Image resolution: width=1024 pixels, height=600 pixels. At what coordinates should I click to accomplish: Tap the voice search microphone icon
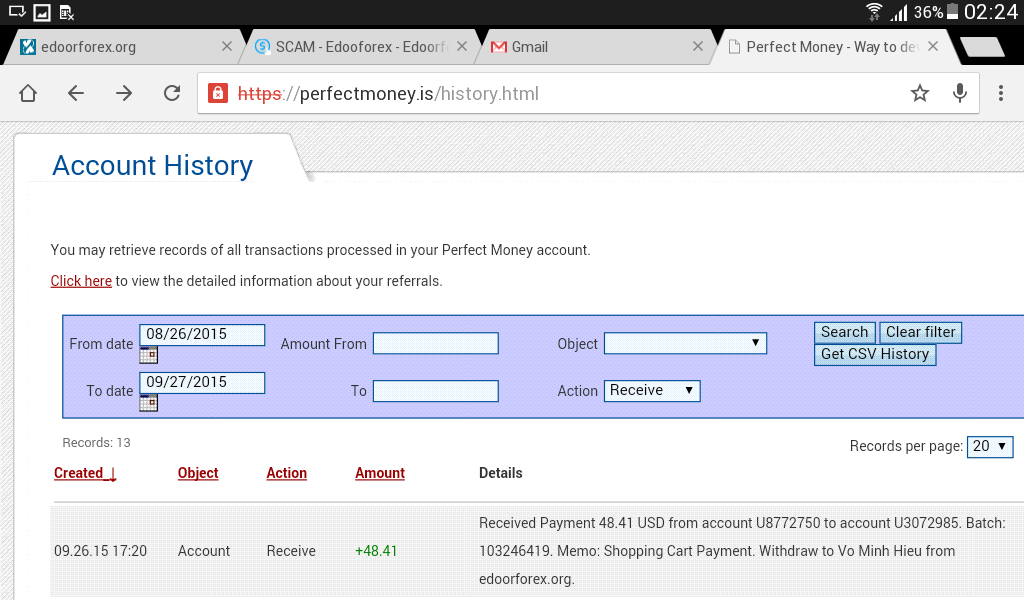(959, 93)
